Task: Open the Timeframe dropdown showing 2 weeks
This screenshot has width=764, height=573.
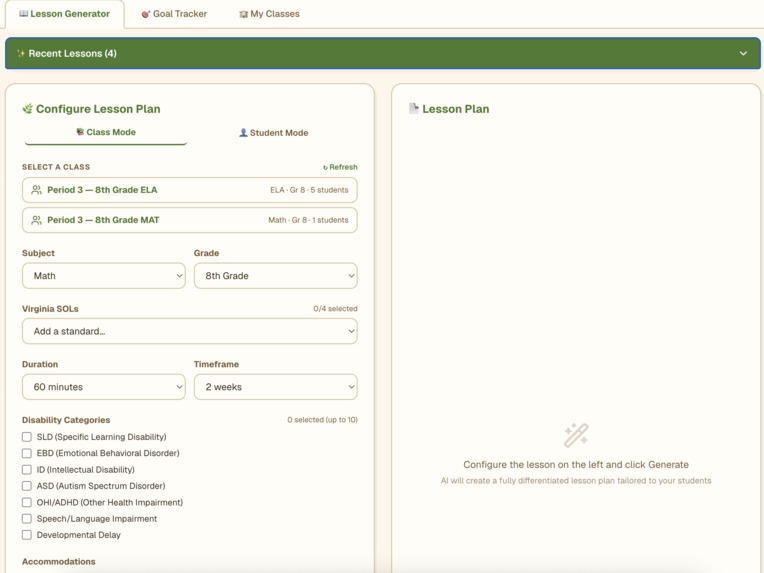Action: (276, 387)
